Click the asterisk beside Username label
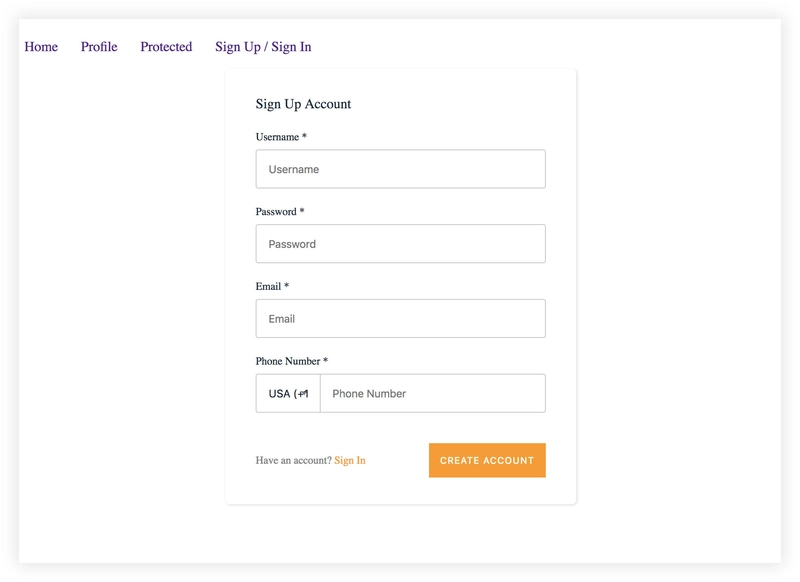Viewport: 800px width, 582px height. click(304, 136)
